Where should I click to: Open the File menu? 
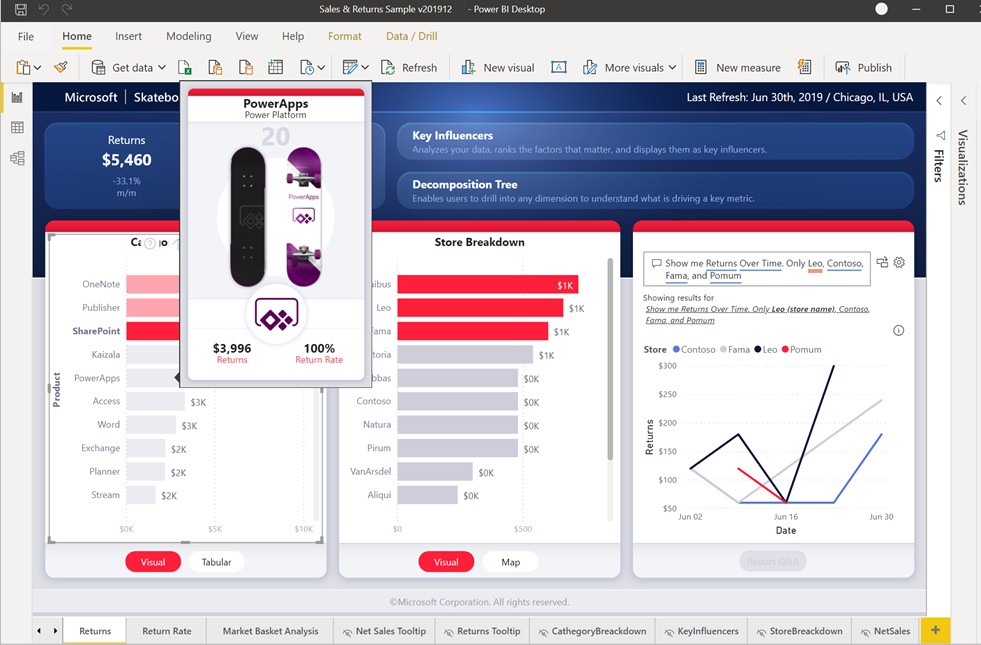26,36
